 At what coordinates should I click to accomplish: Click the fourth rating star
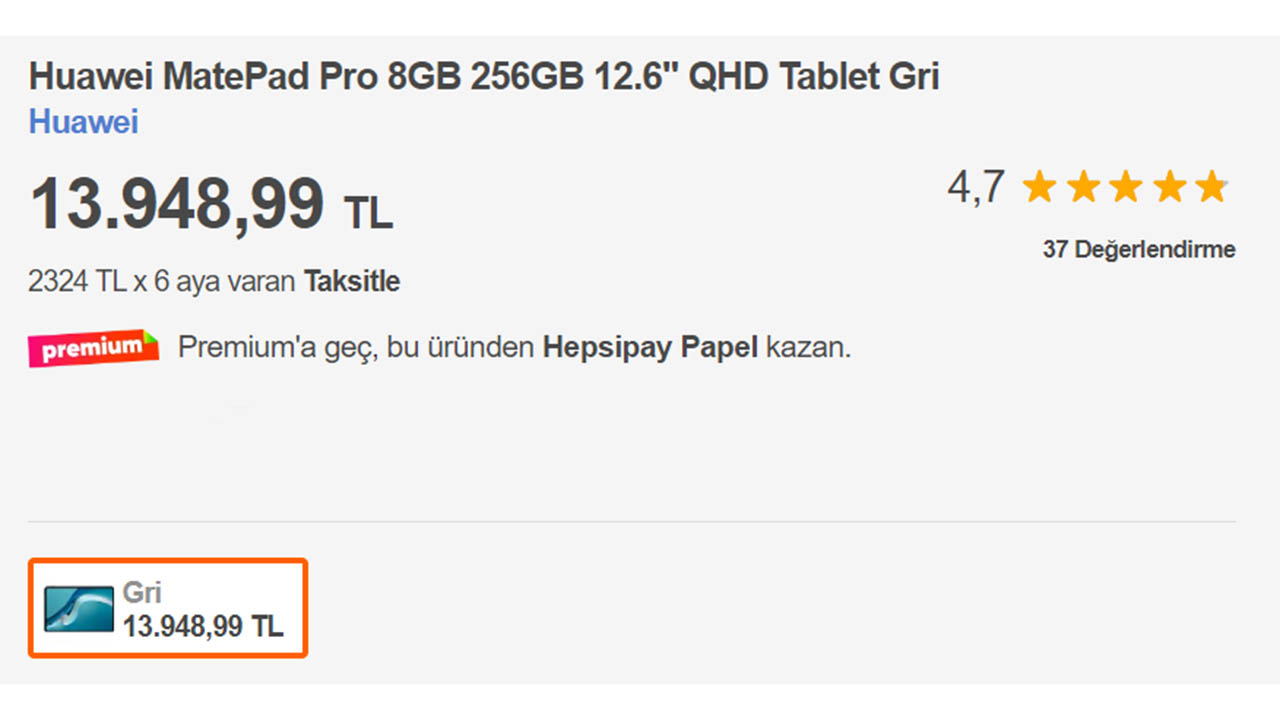[1169, 187]
